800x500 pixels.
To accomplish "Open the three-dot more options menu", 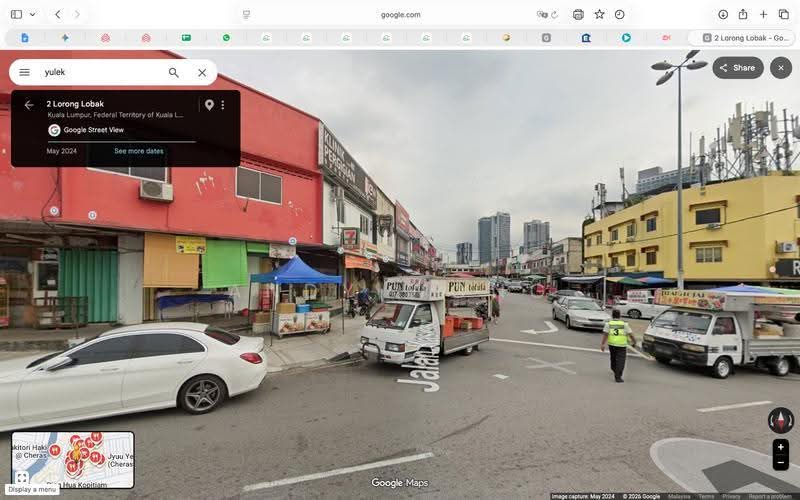I will (222, 105).
